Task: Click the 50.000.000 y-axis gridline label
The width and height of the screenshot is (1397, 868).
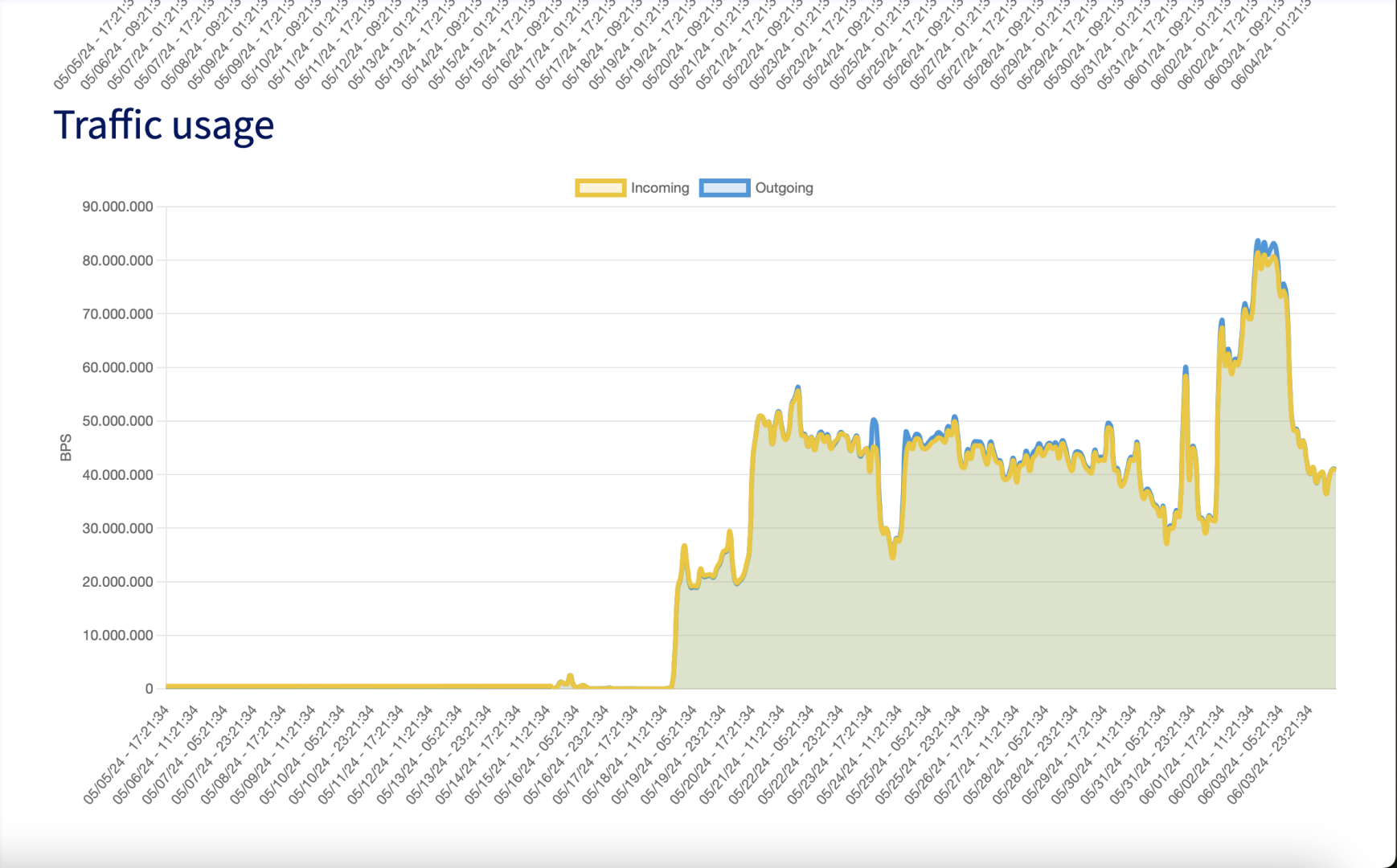Action: coord(117,421)
